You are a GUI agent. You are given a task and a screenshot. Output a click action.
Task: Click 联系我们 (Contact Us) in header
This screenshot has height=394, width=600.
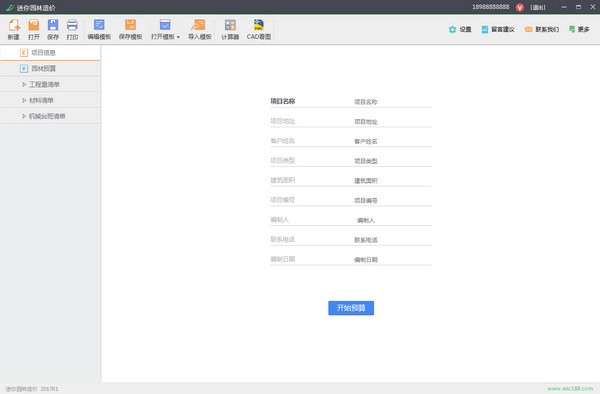542,29
